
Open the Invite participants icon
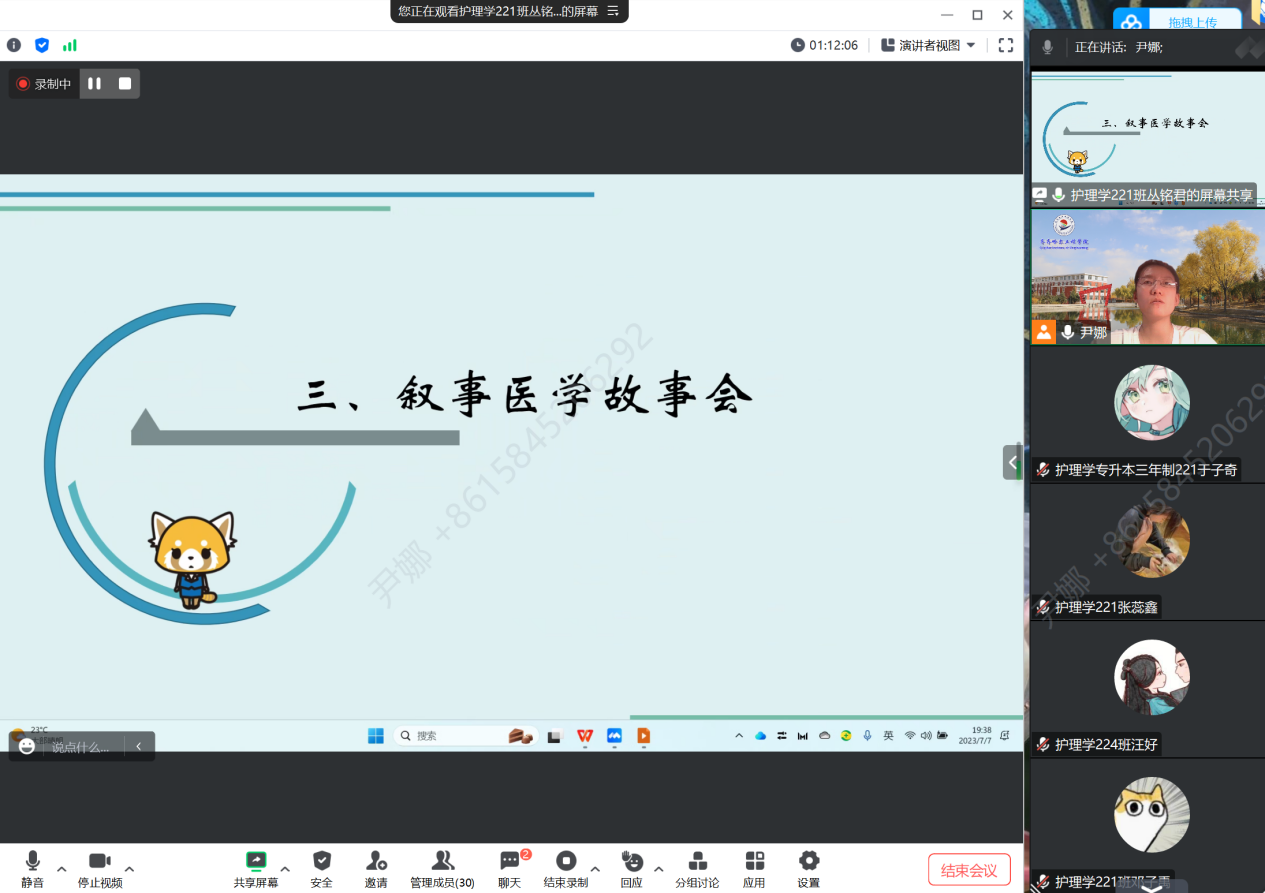pos(376,862)
